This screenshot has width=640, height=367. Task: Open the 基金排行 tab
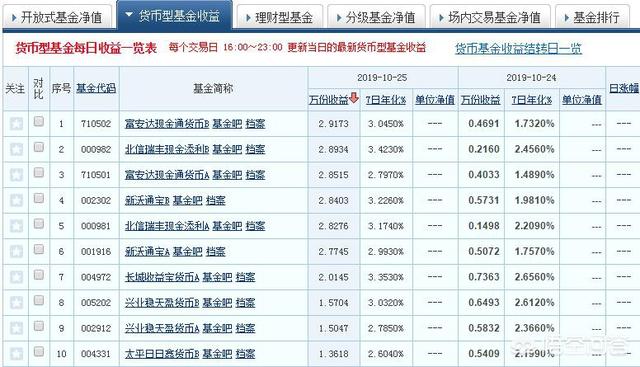[592, 18]
